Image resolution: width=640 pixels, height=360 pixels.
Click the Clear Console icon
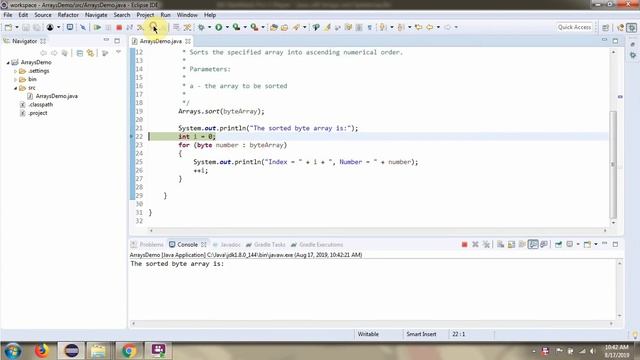[500, 244]
